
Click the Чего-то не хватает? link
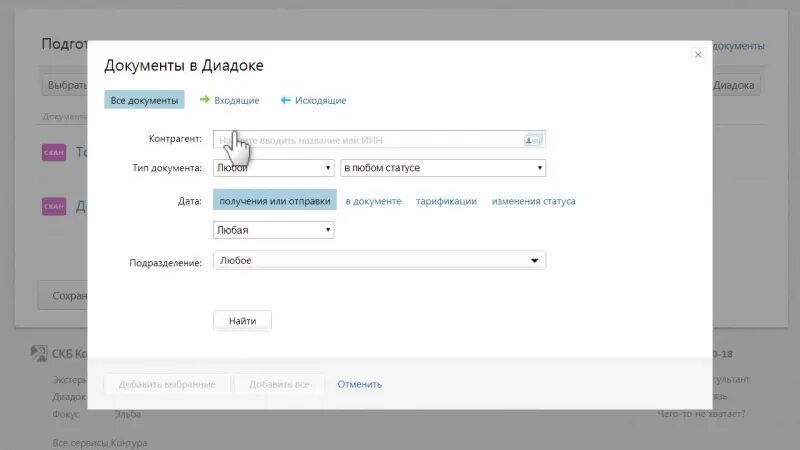[701, 413]
